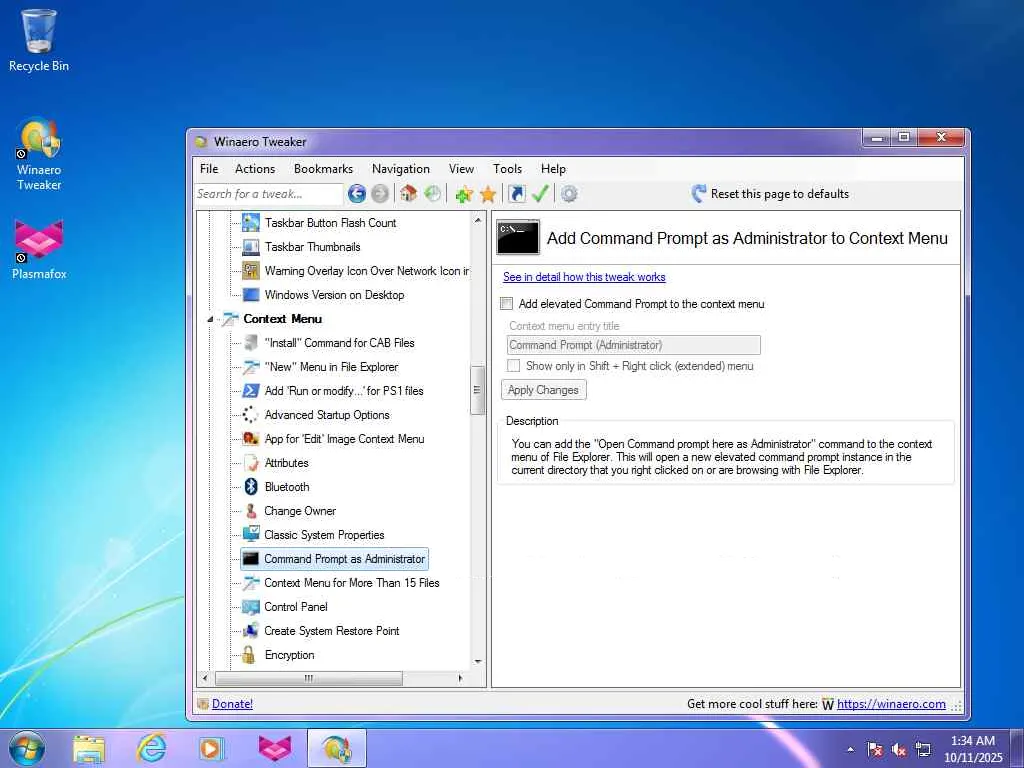Image resolution: width=1024 pixels, height=768 pixels.
Task: Click the Classic System Properties monitor icon
Action: pyautogui.click(x=251, y=534)
